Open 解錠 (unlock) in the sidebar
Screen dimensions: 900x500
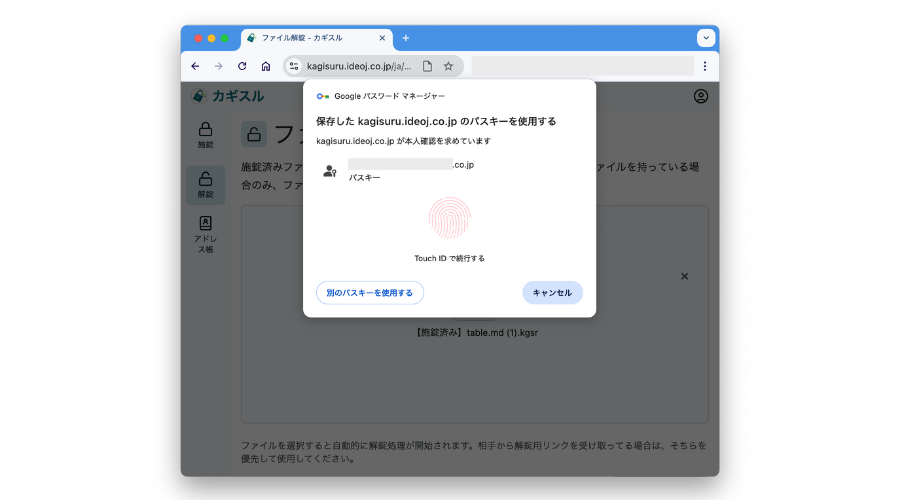tap(205, 185)
